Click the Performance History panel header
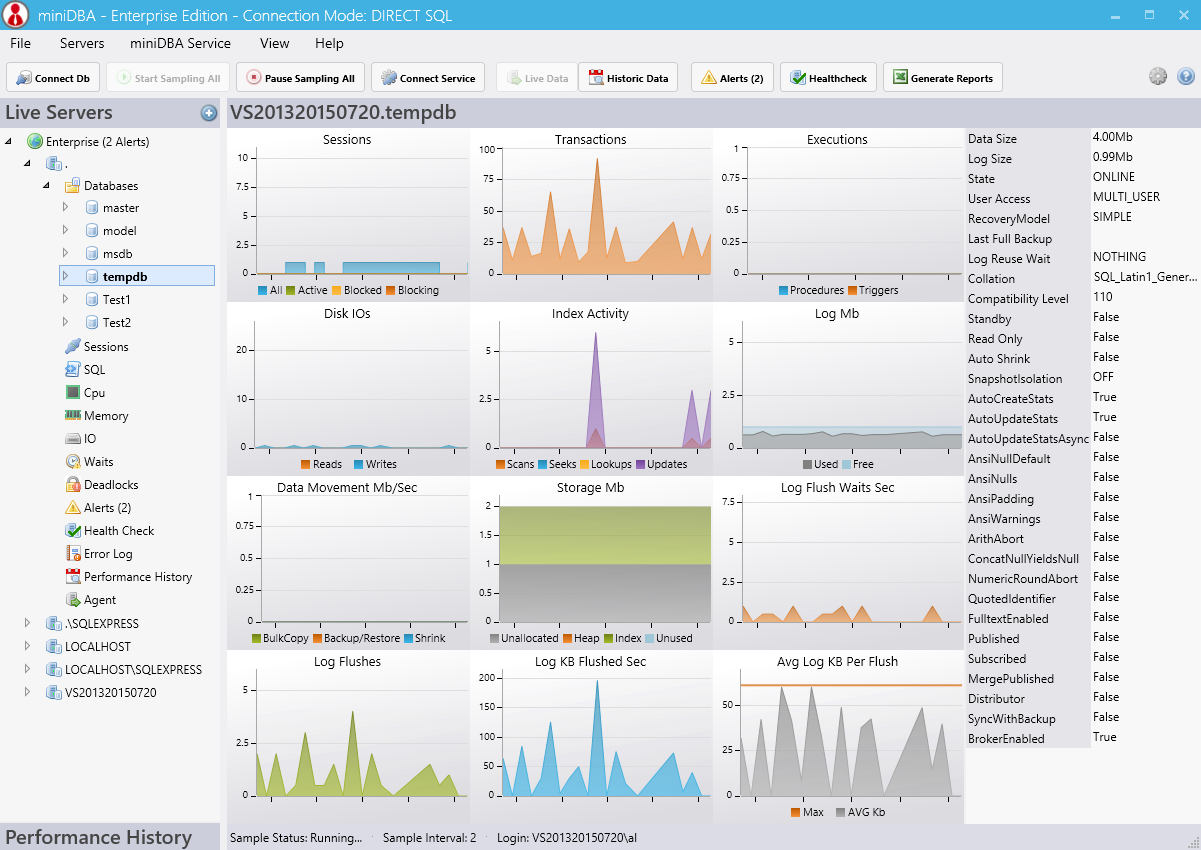 click(110, 837)
